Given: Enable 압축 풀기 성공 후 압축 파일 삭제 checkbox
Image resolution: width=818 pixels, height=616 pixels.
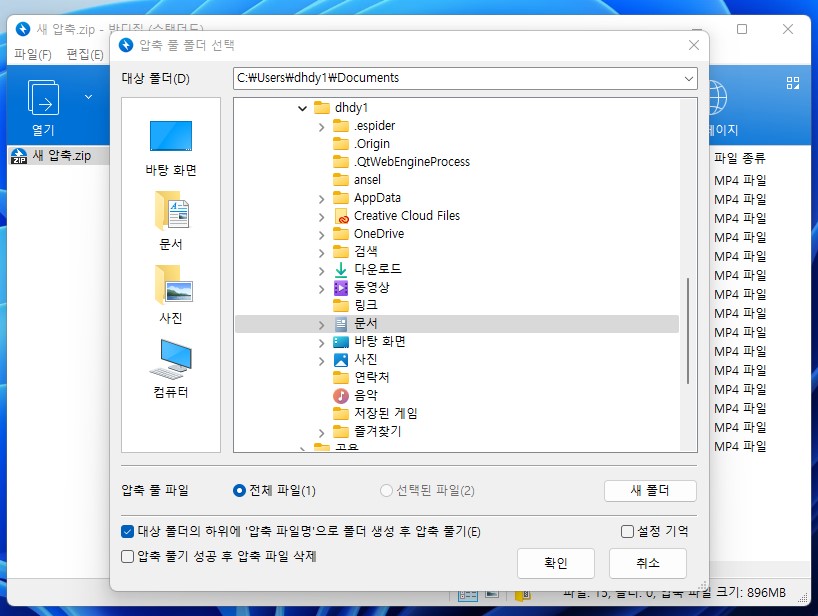Looking at the screenshot, I should [127, 557].
